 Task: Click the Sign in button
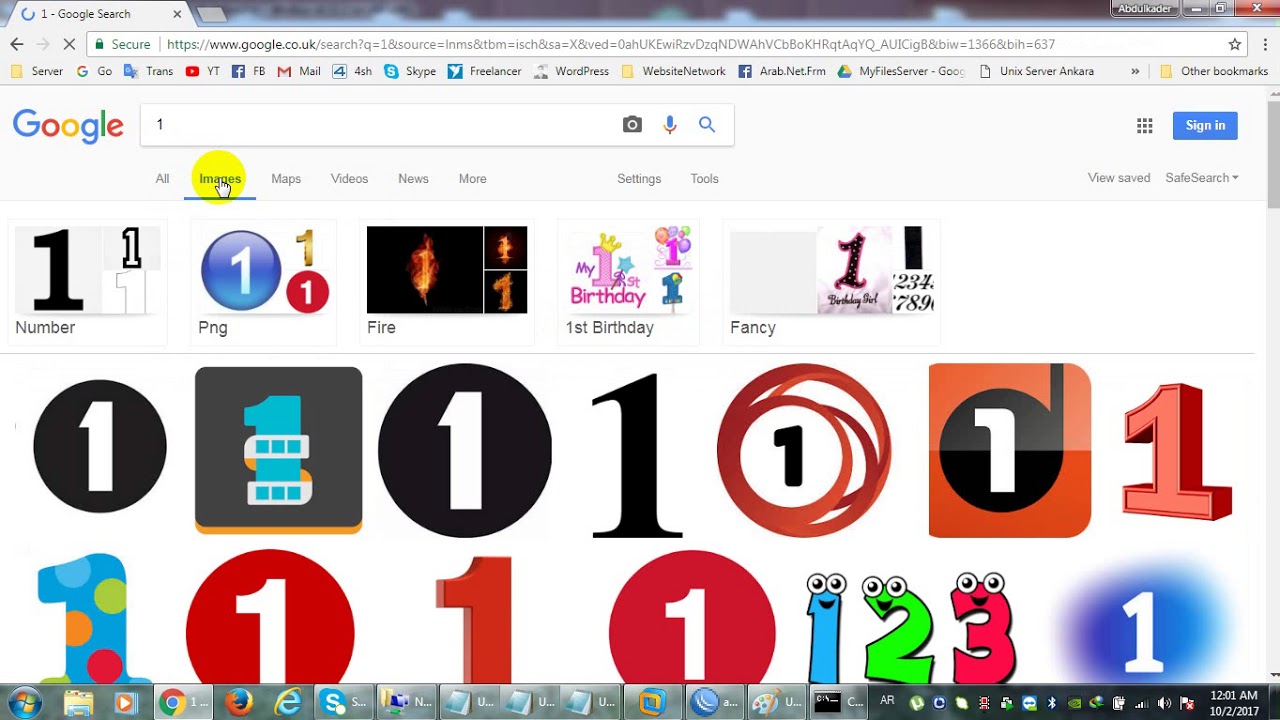pos(1205,126)
